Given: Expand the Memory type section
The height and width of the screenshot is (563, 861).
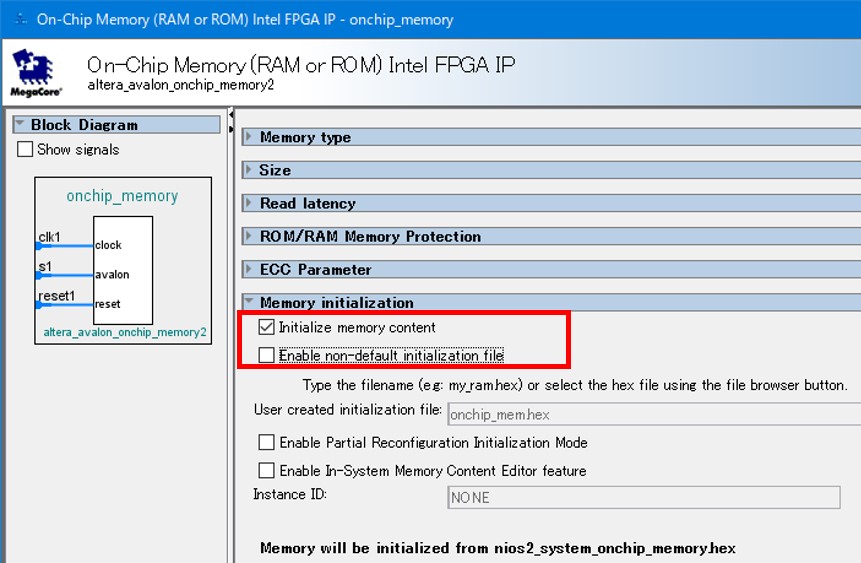Looking at the screenshot, I should tap(250, 137).
